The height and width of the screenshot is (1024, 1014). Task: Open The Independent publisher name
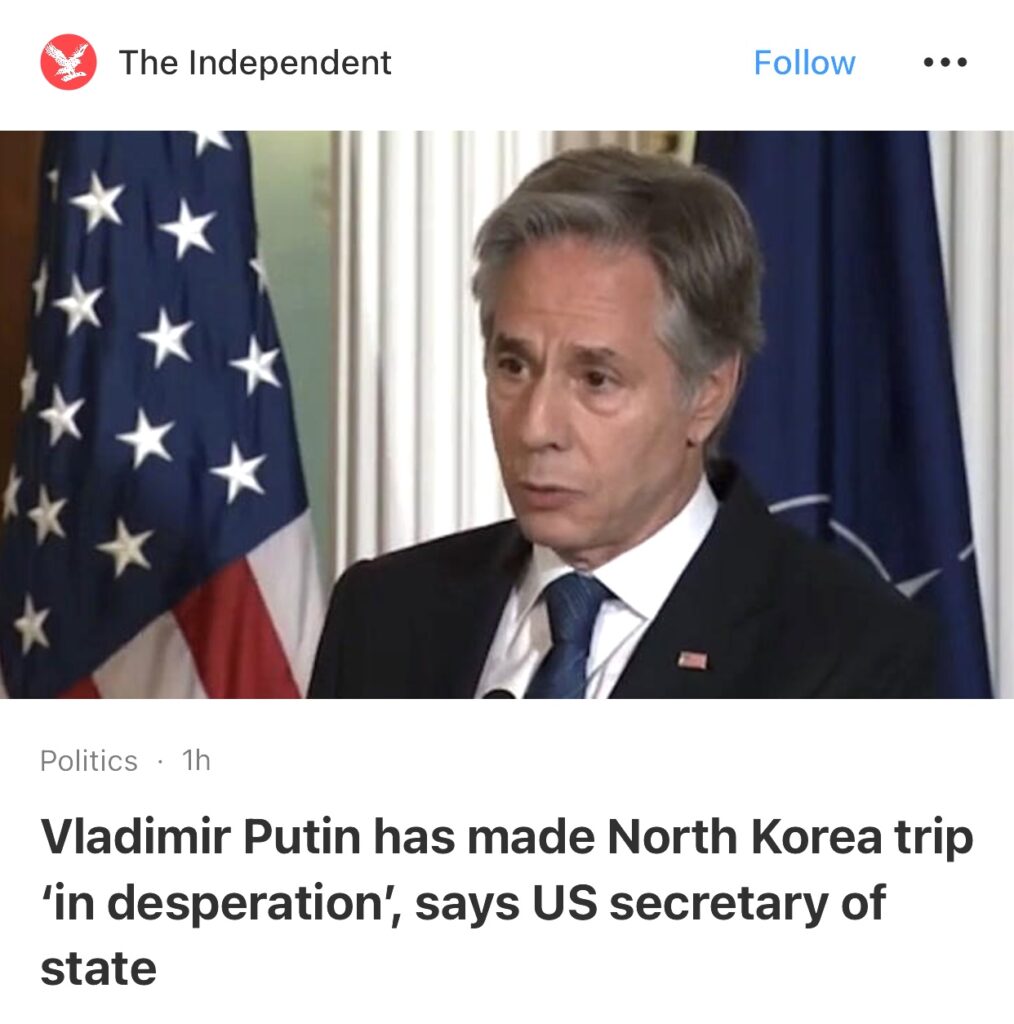point(255,63)
